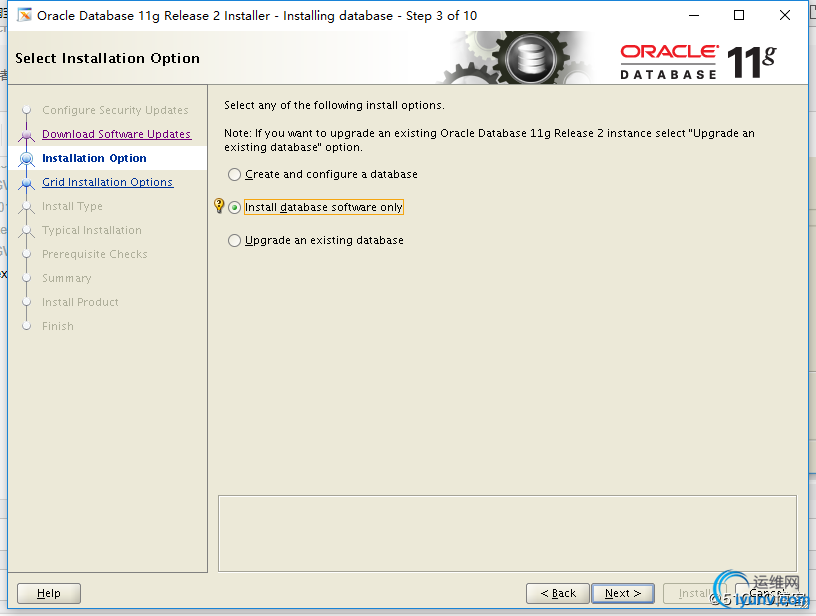Open Download Software Updates step link
816x616 pixels.
pos(117,134)
